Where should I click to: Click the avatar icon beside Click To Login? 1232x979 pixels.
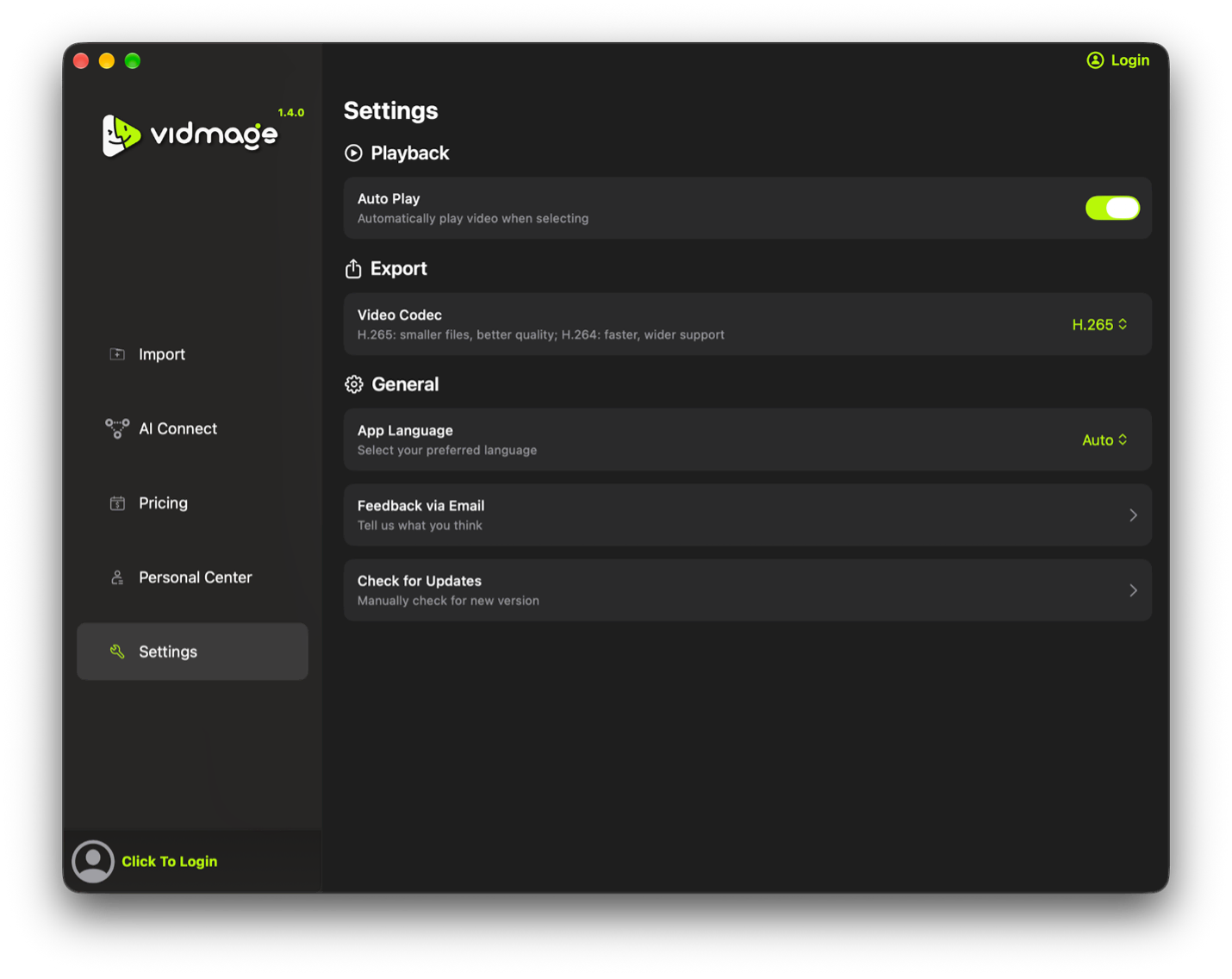[x=93, y=861]
